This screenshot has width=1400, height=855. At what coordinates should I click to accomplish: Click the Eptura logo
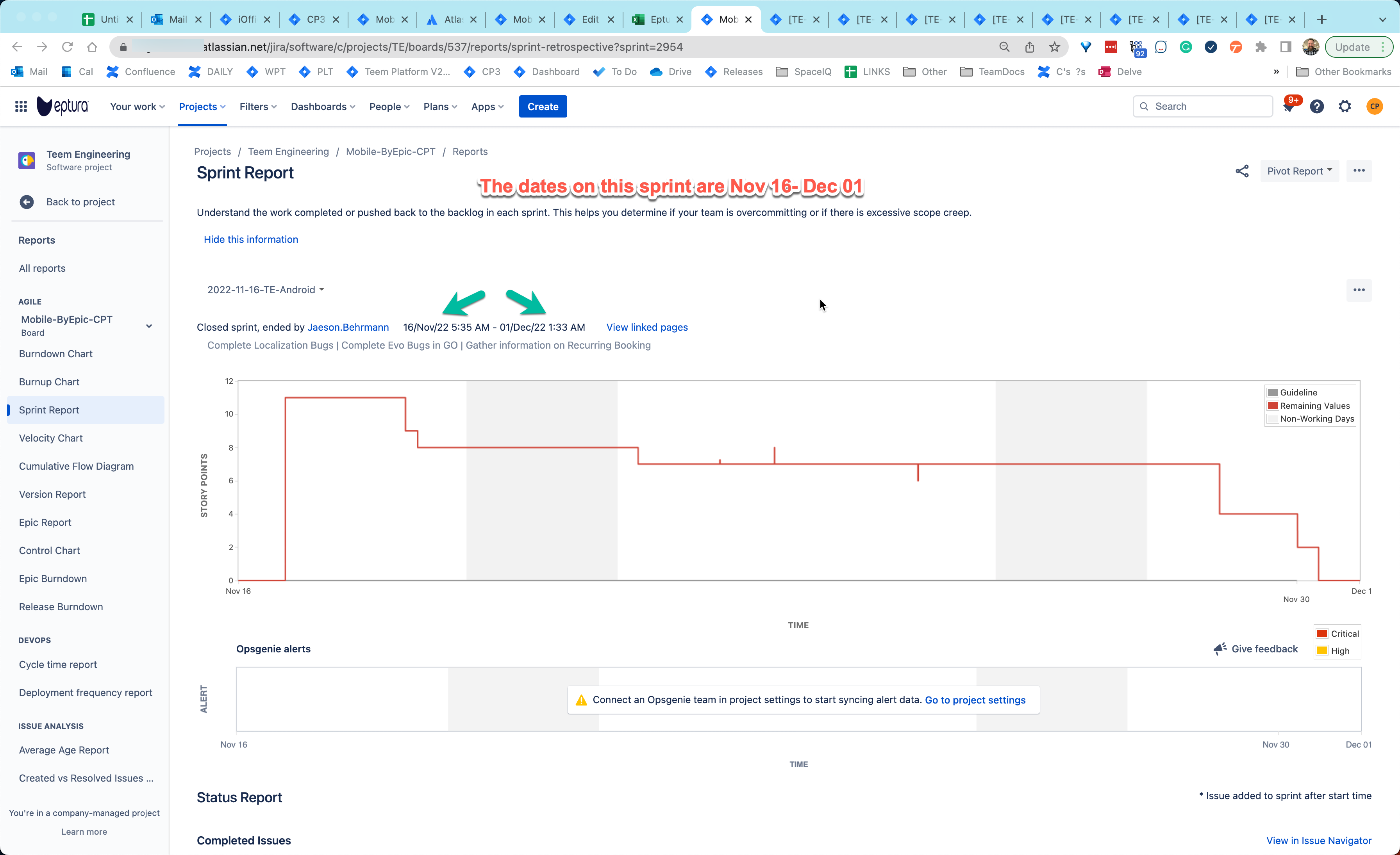62,106
